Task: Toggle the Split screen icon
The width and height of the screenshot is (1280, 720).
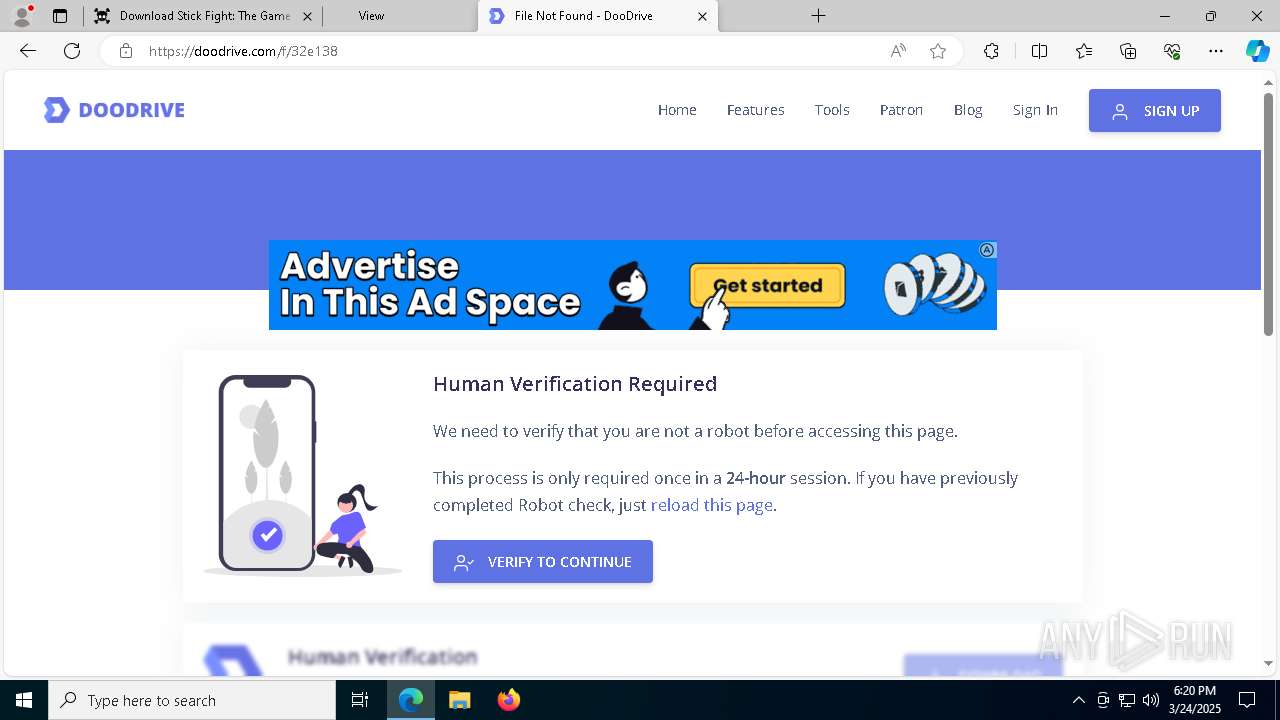Action: click(x=1039, y=51)
